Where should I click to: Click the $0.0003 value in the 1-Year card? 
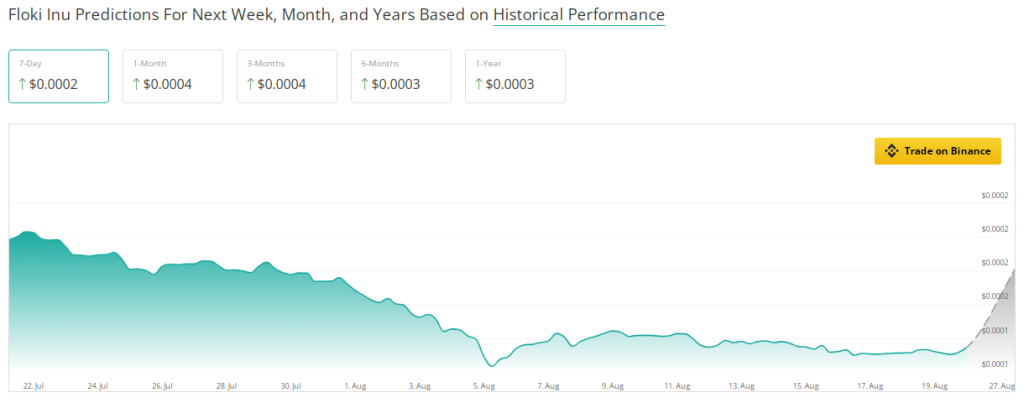tap(510, 84)
